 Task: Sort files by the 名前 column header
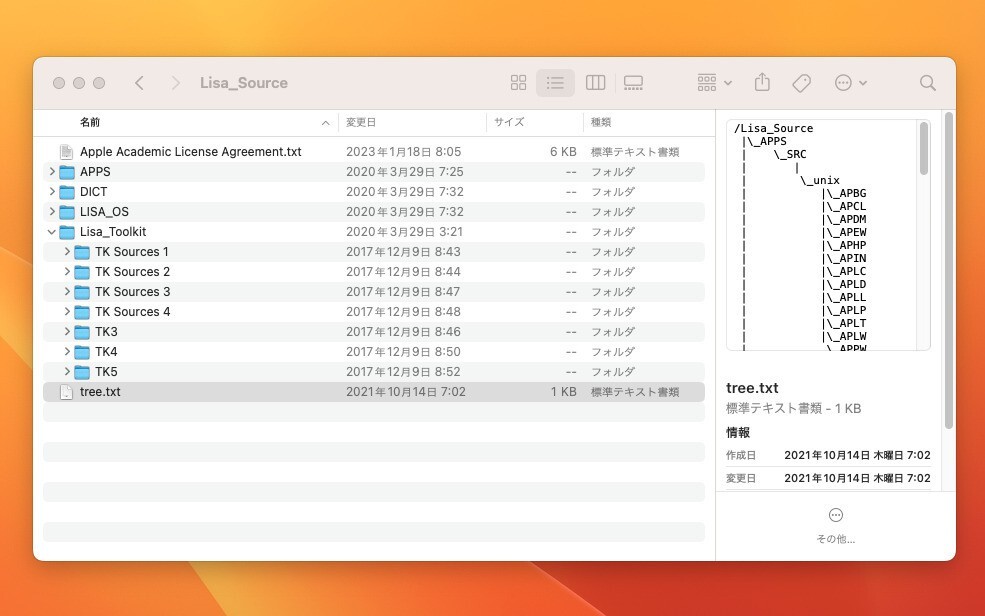(89, 122)
